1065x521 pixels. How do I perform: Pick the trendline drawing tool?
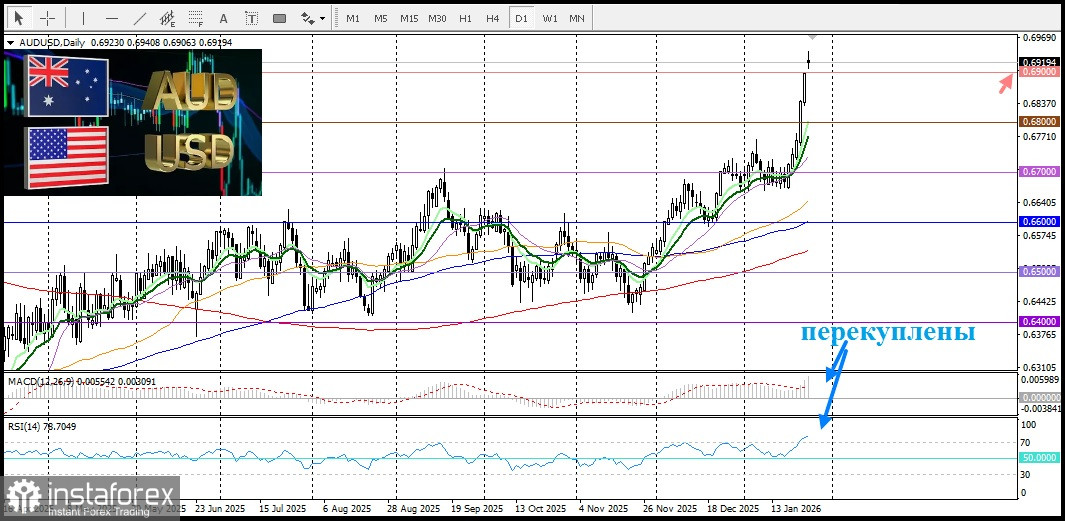click(x=139, y=18)
